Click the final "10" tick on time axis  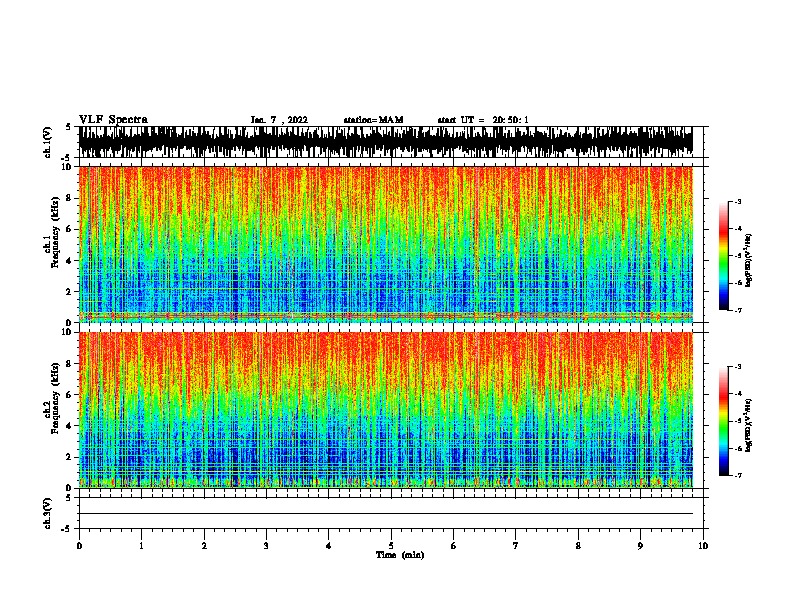pos(703,546)
